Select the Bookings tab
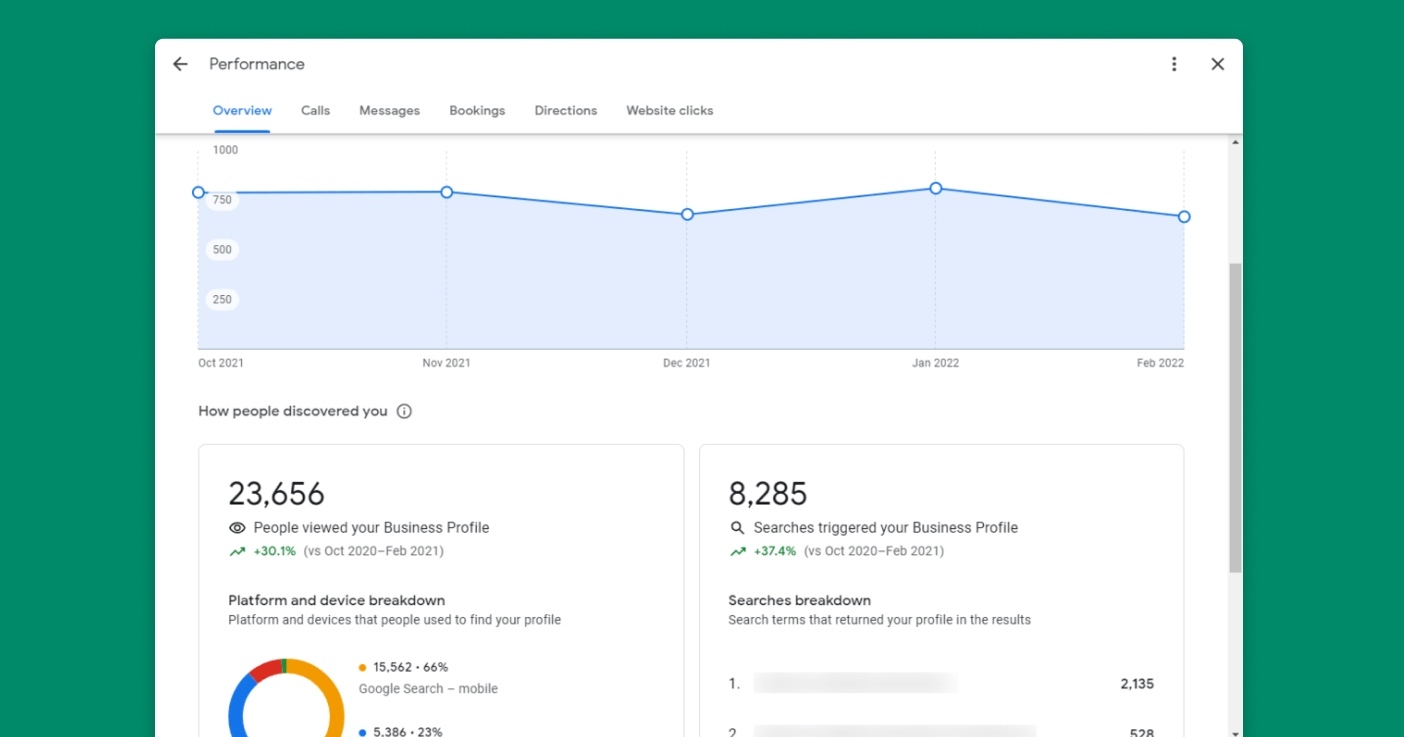The image size is (1404, 737). [x=477, y=110]
